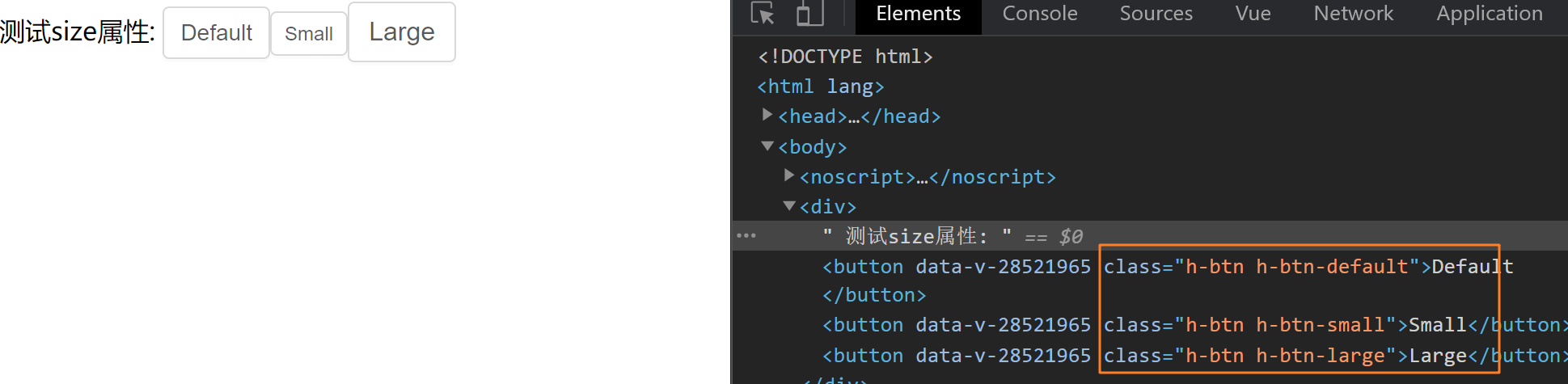The height and width of the screenshot is (384, 1568).
Task: Toggle the device toolbar icon
Action: pos(809,14)
